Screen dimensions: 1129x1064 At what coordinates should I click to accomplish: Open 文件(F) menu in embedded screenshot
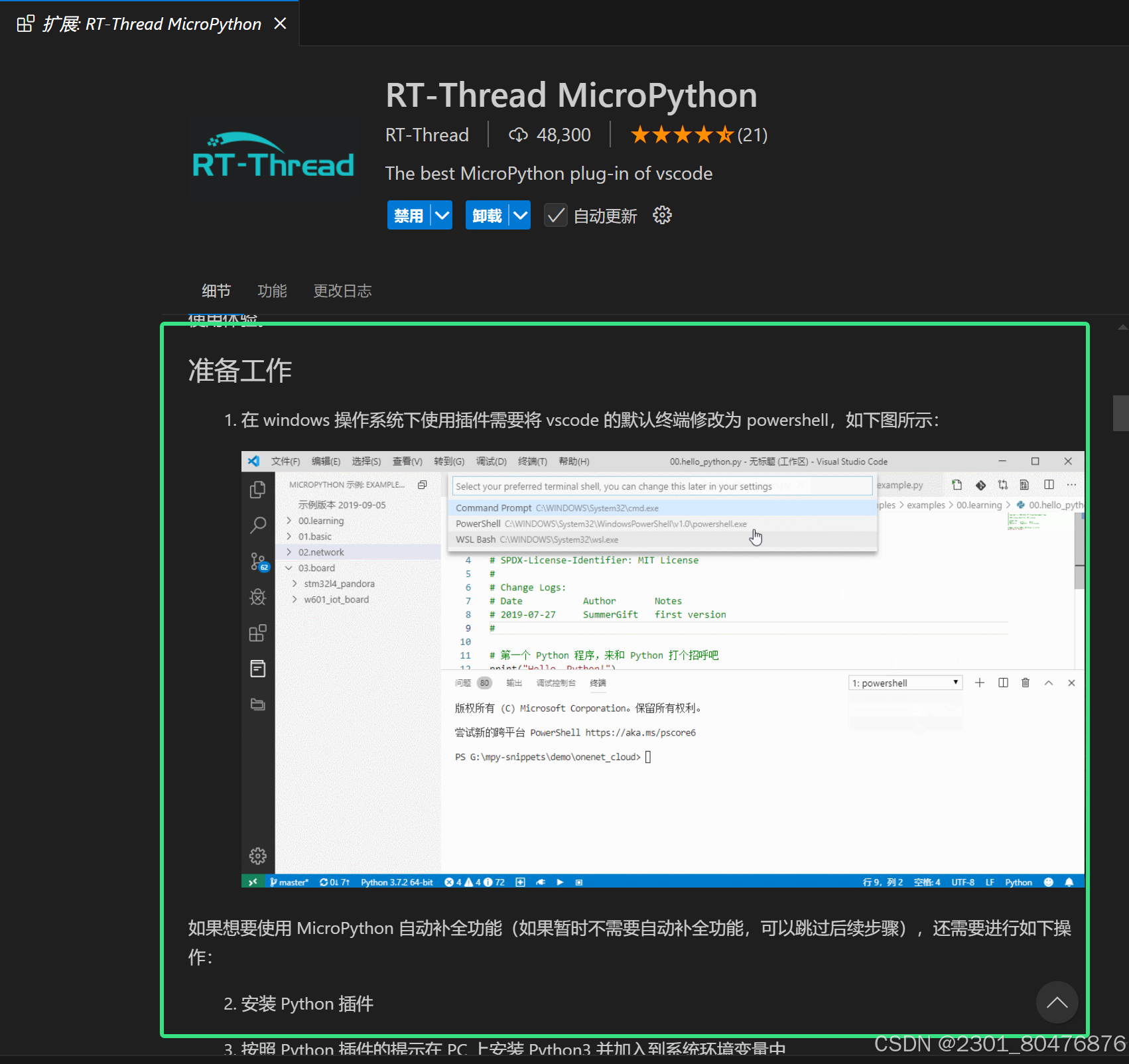285,461
